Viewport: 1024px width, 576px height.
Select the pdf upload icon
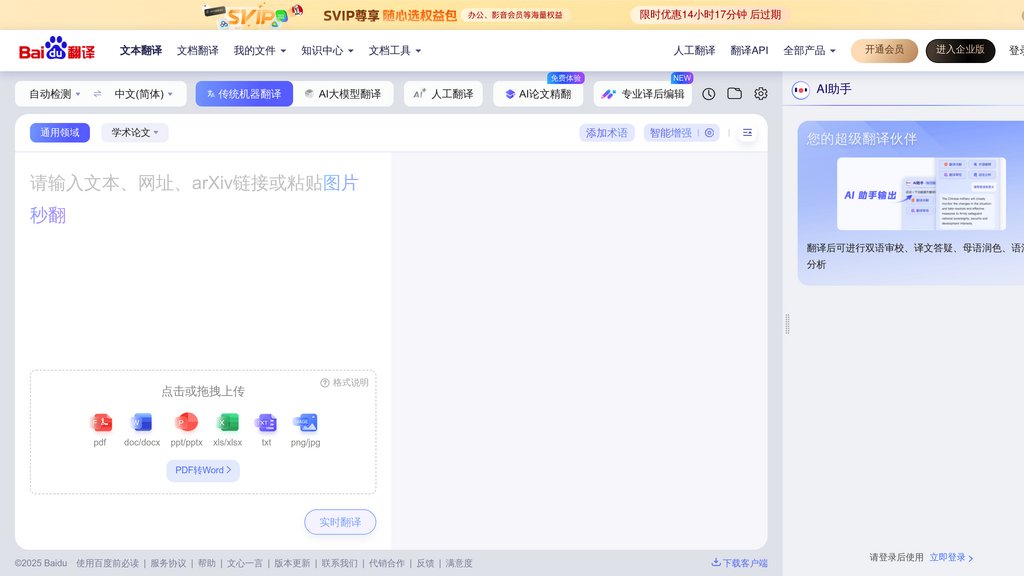point(100,423)
